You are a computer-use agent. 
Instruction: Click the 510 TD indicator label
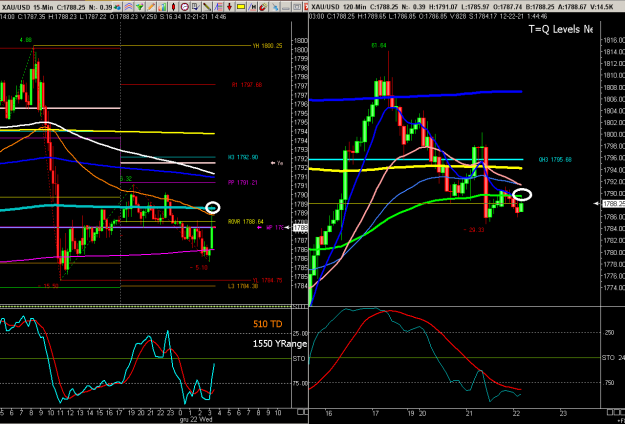[267, 324]
